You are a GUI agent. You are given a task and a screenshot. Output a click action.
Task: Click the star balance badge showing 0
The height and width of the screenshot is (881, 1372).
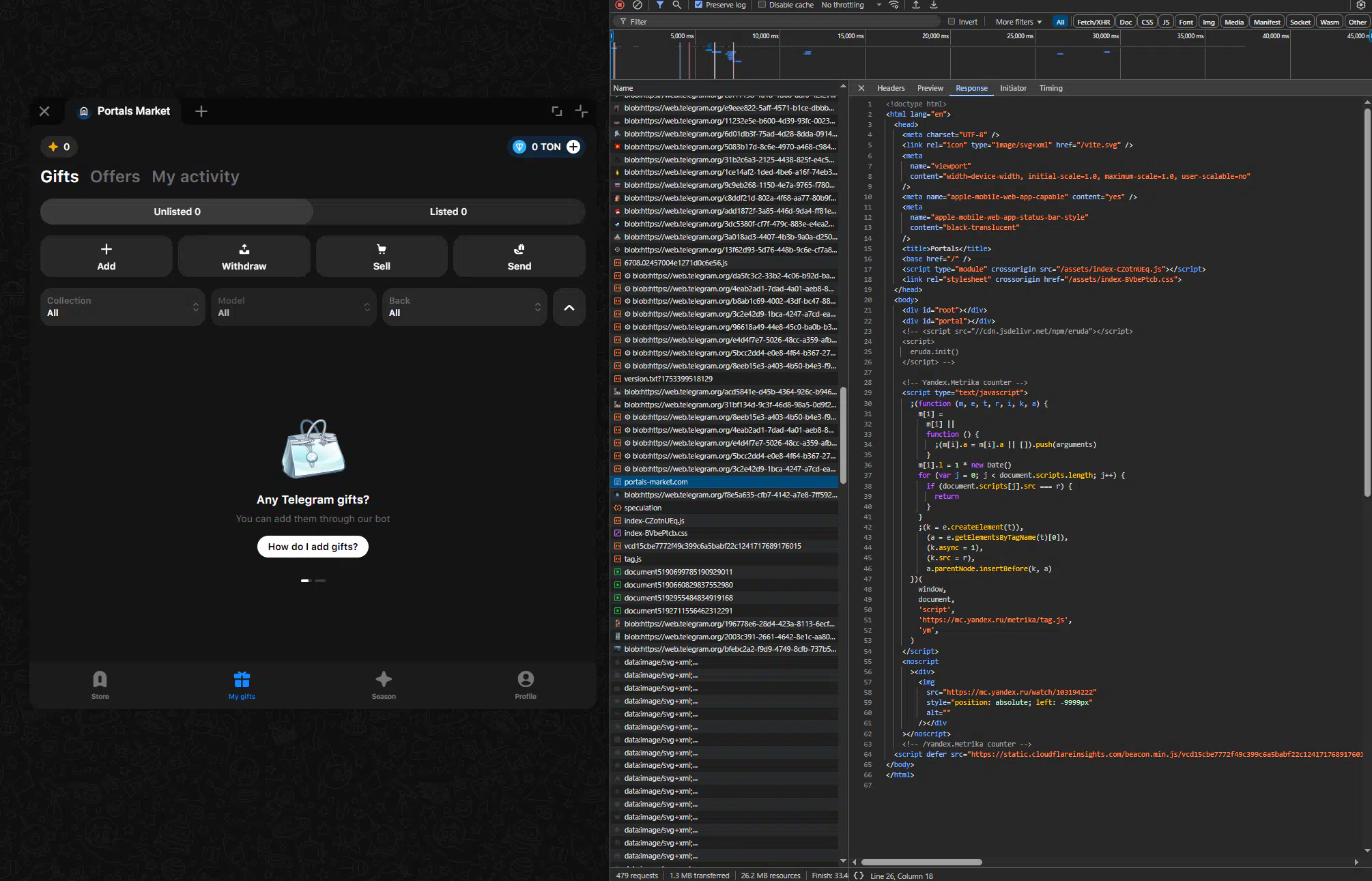(x=59, y=147)
